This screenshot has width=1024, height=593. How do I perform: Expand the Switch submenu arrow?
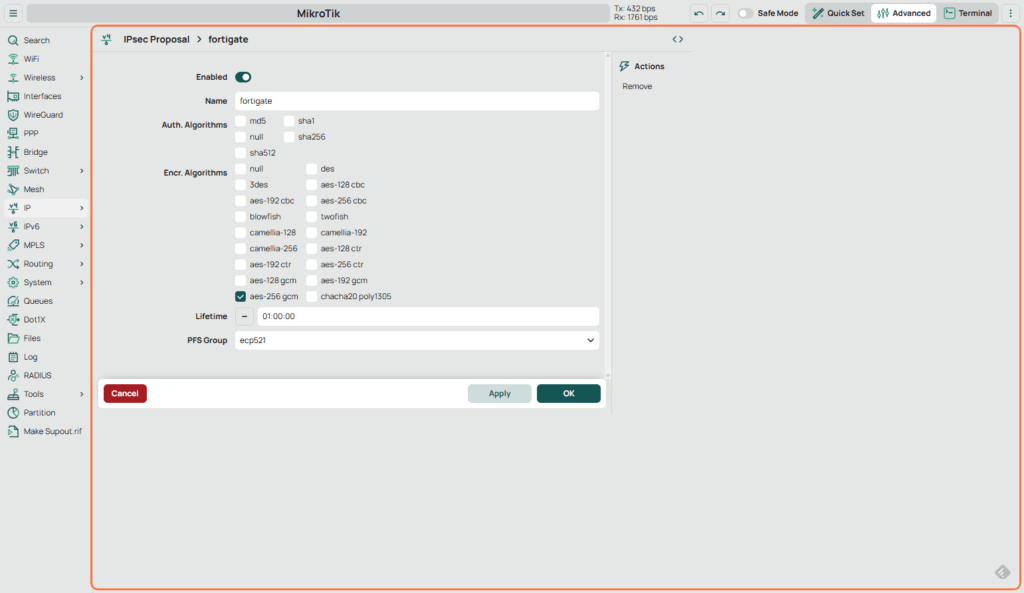click(x=82, y=170)
